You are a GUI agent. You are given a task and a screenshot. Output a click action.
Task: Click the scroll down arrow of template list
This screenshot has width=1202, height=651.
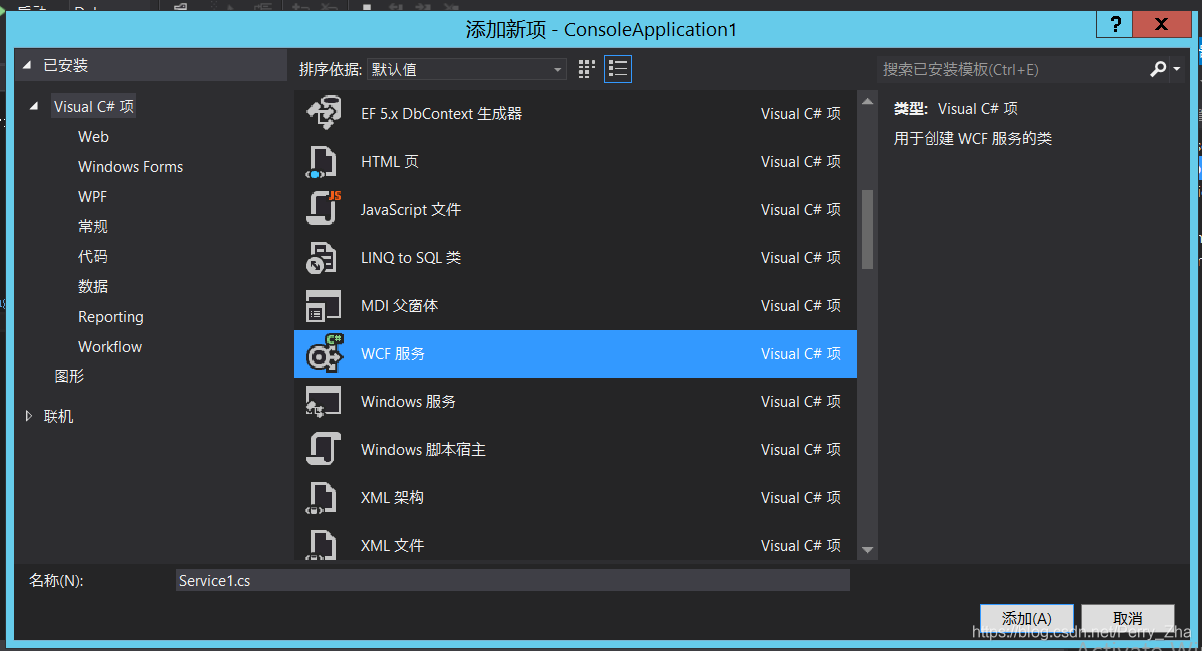pyautogui.click(x=867, y=550)
